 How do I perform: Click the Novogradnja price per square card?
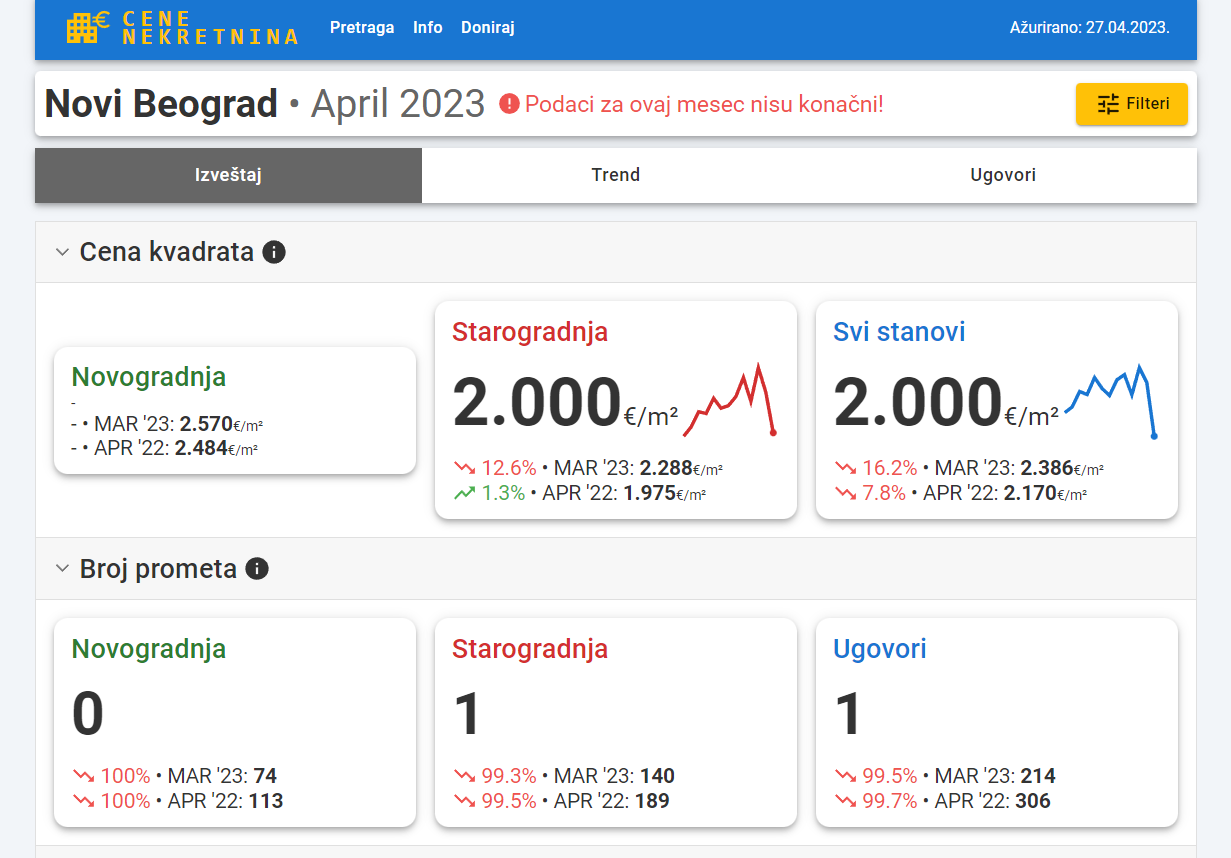[x=234, y=410]
